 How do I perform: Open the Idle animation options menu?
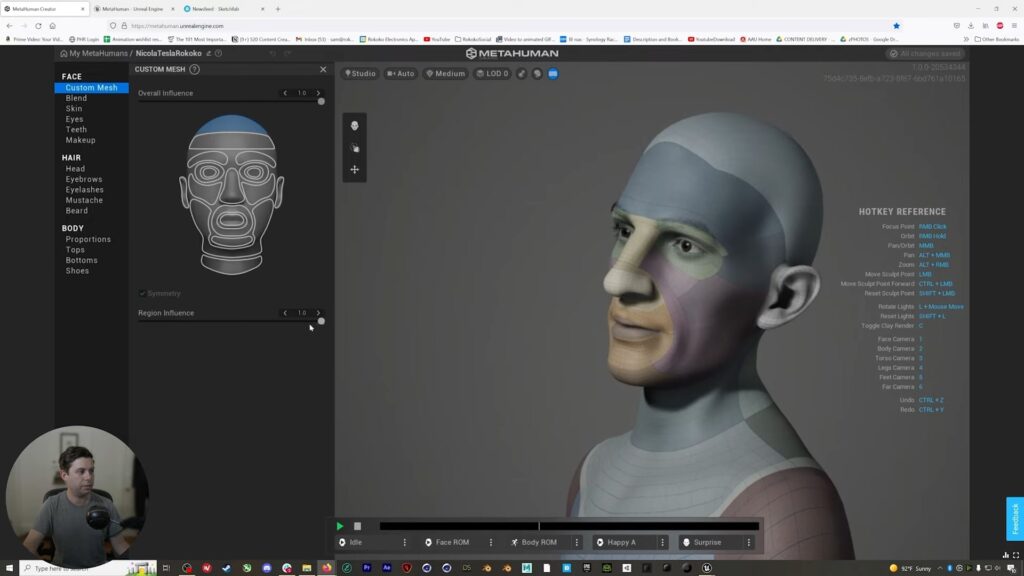click(405, 542)
